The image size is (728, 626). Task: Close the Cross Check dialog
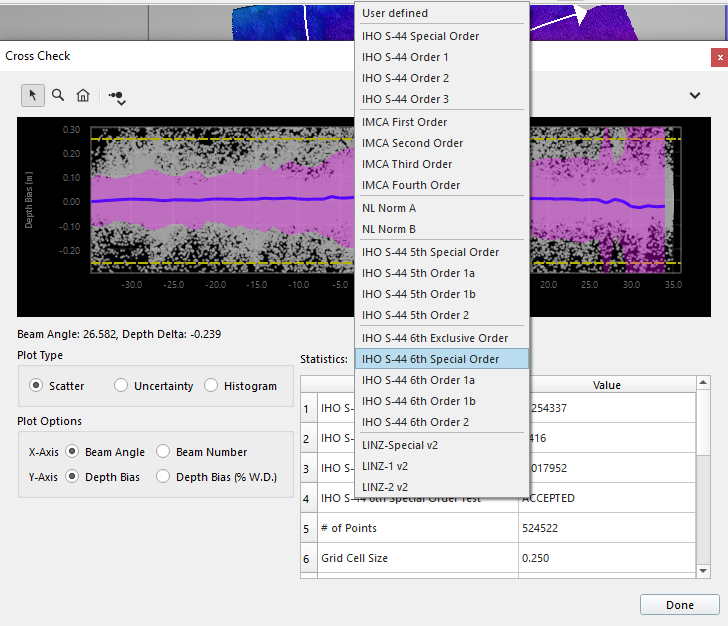[x=718, y=57]
